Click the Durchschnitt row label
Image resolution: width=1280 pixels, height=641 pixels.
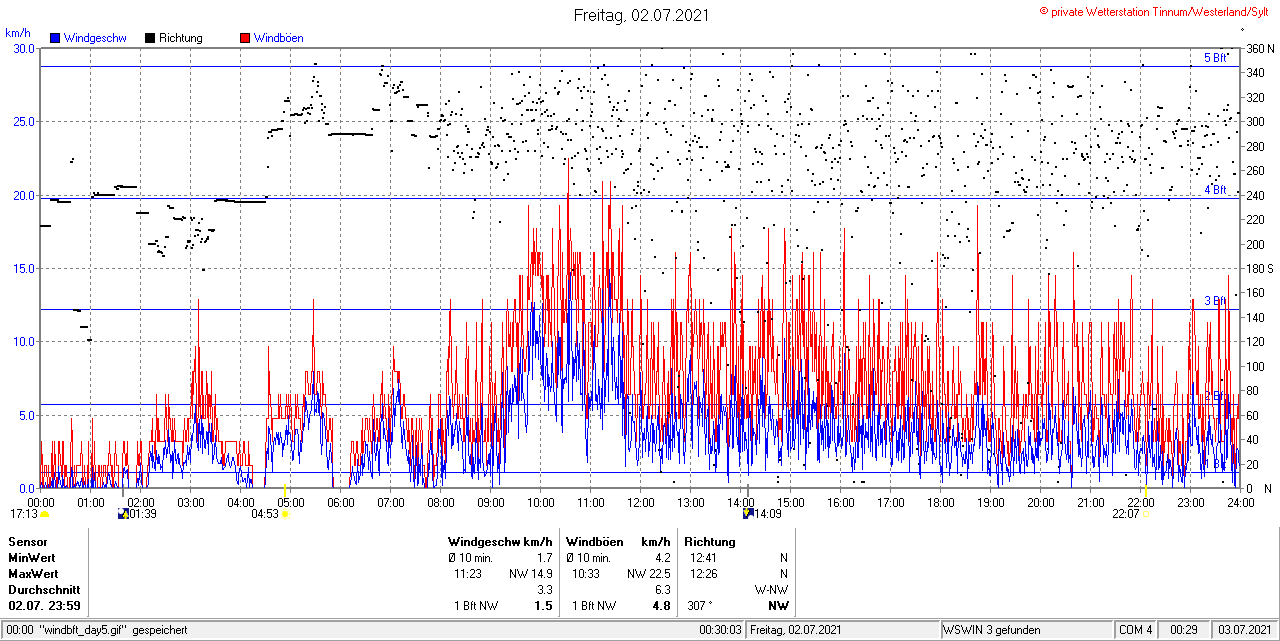44,589
